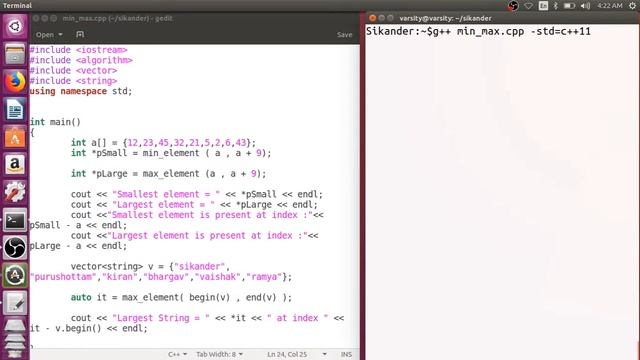The height and width of the screenshot is (360, 640).
Task: Click the 'int *pLarge = max_element' line
Action: (x=169, y=174)
